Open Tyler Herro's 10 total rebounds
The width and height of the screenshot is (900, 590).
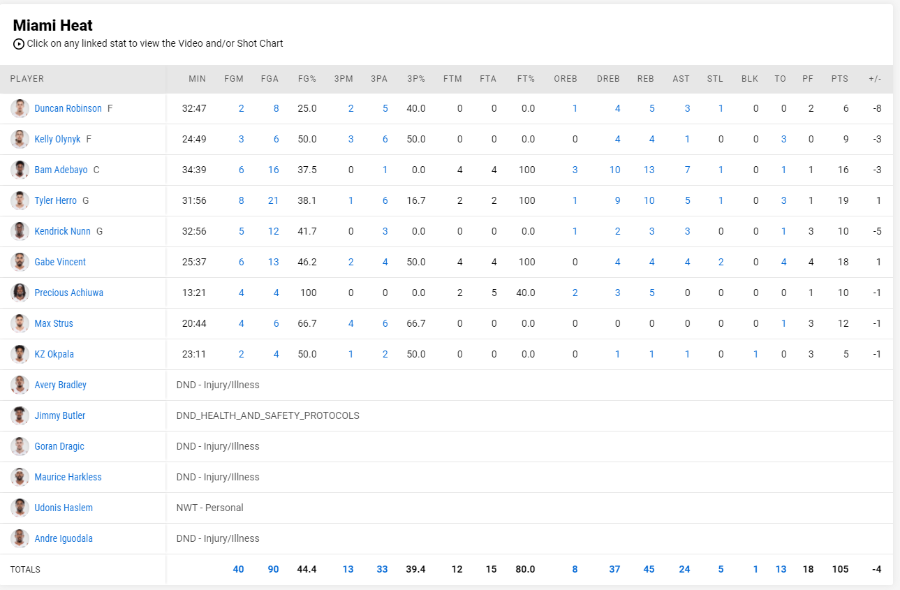tap(649, 200)
